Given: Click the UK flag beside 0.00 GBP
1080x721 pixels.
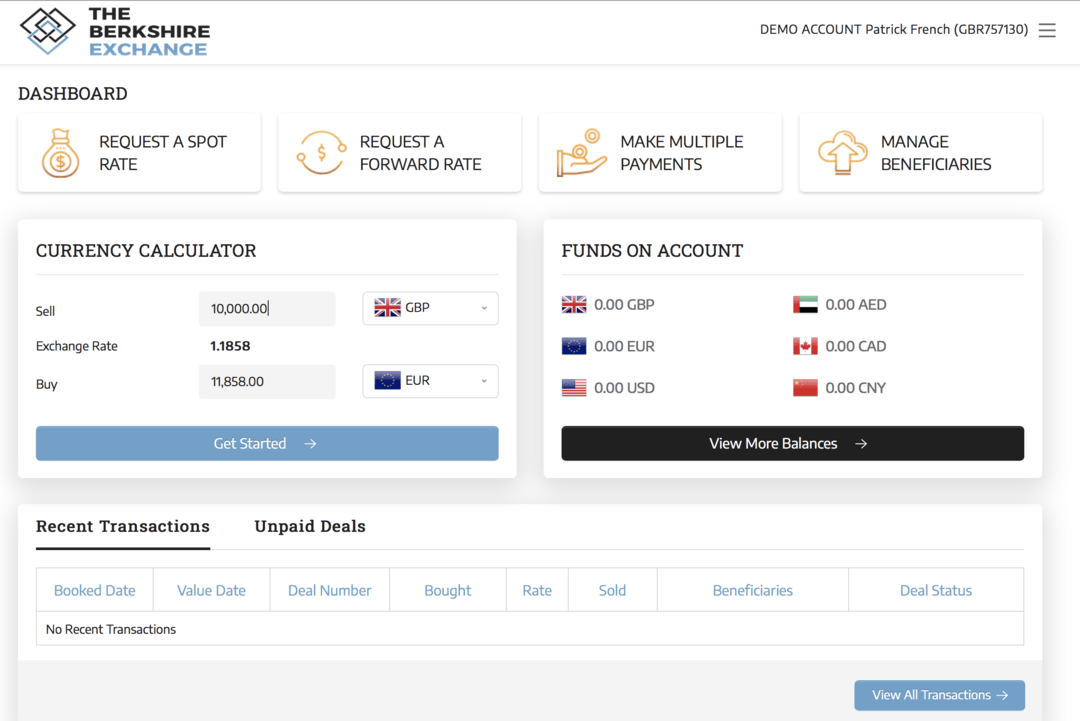Looking at the screenshot, I should click(574, 304).
